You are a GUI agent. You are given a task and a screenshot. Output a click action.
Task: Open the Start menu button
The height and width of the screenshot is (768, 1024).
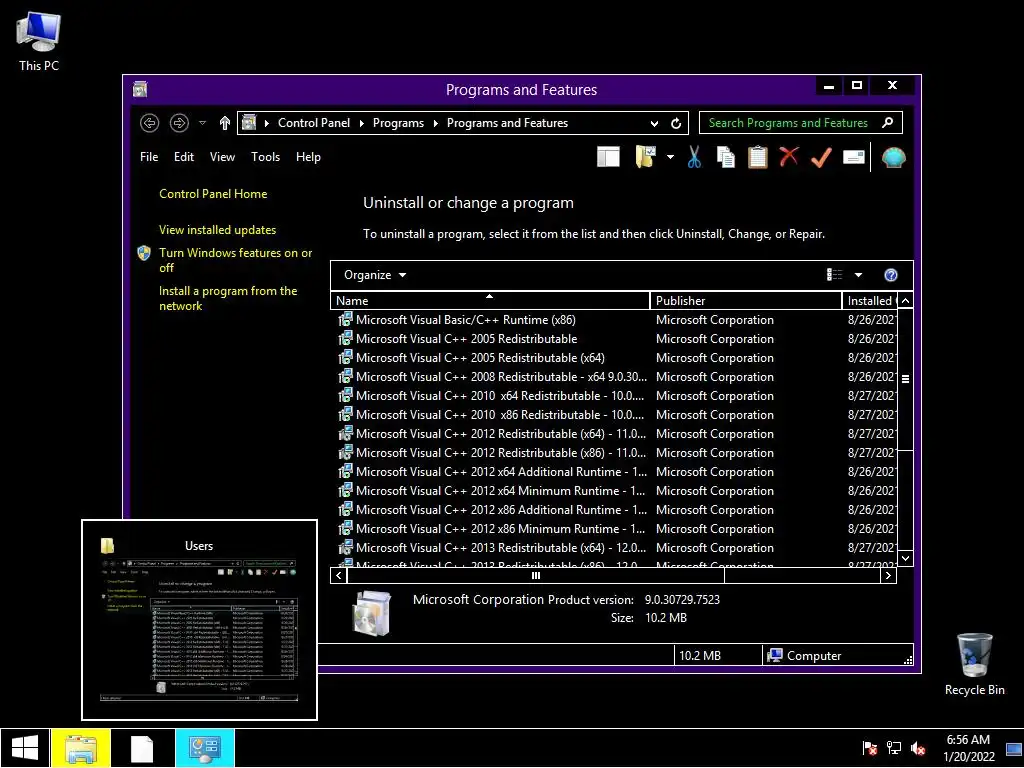point(25,748)
